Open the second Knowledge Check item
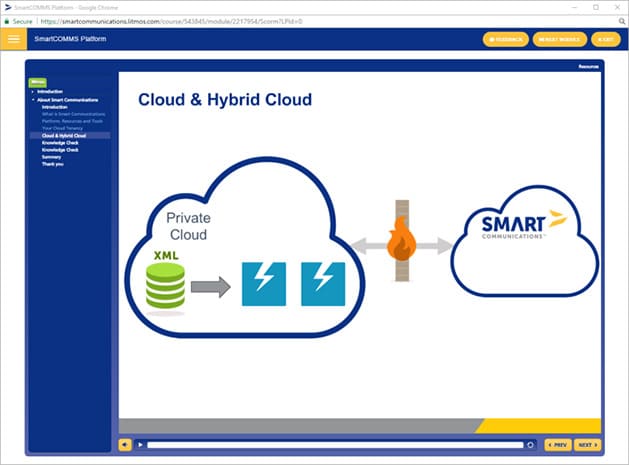 [x=60, y=150]
